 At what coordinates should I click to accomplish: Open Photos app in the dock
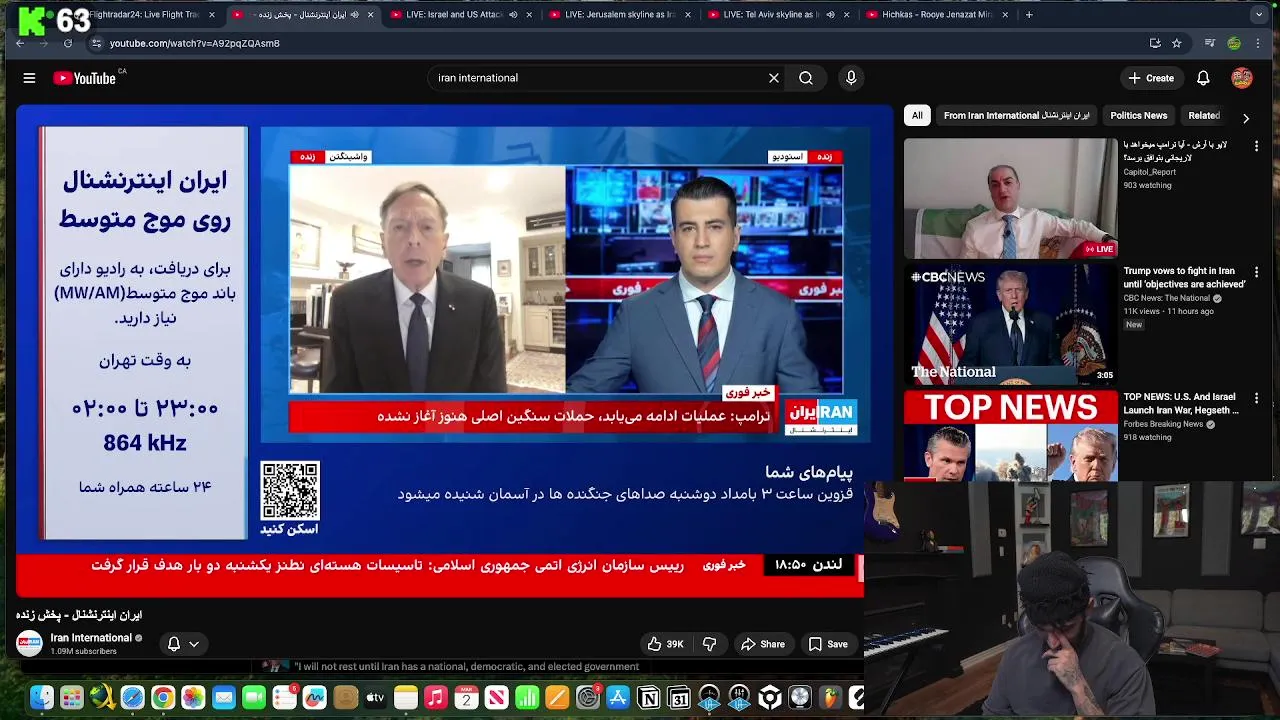pos(193,698)
